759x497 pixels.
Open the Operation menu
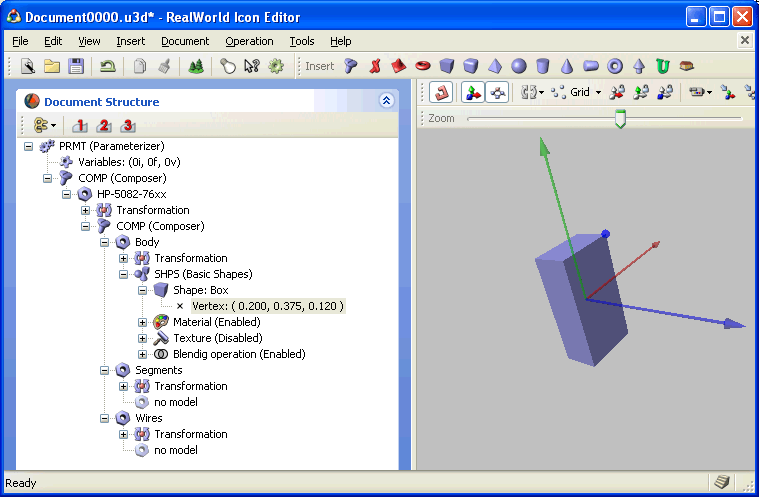(249, 41)
